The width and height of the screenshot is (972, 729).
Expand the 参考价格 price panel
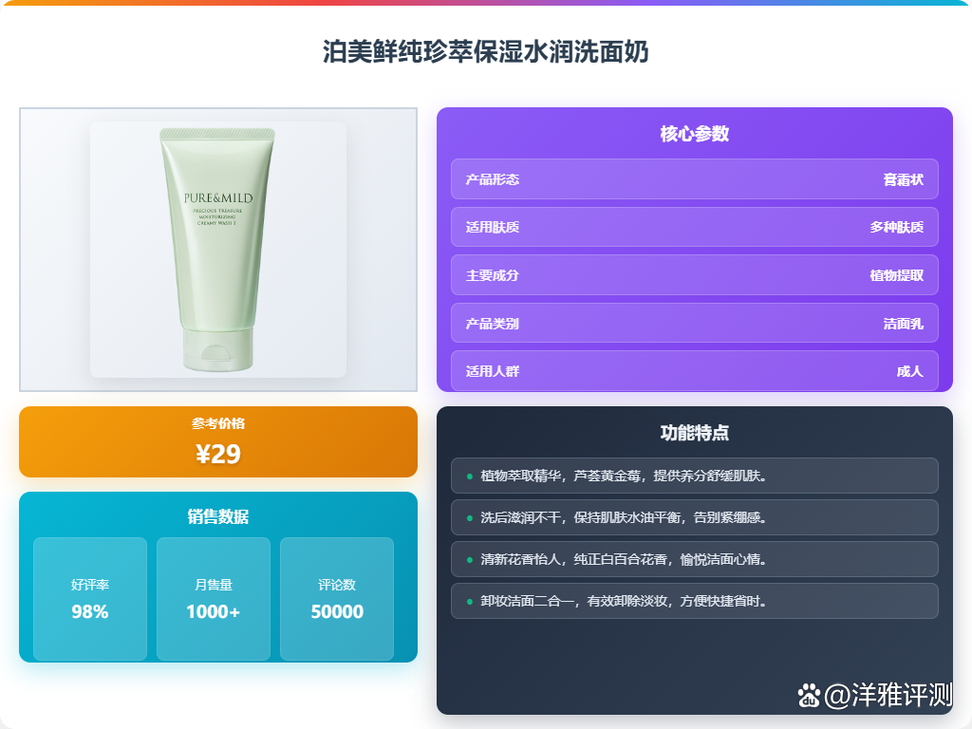(x=218, y=442)
